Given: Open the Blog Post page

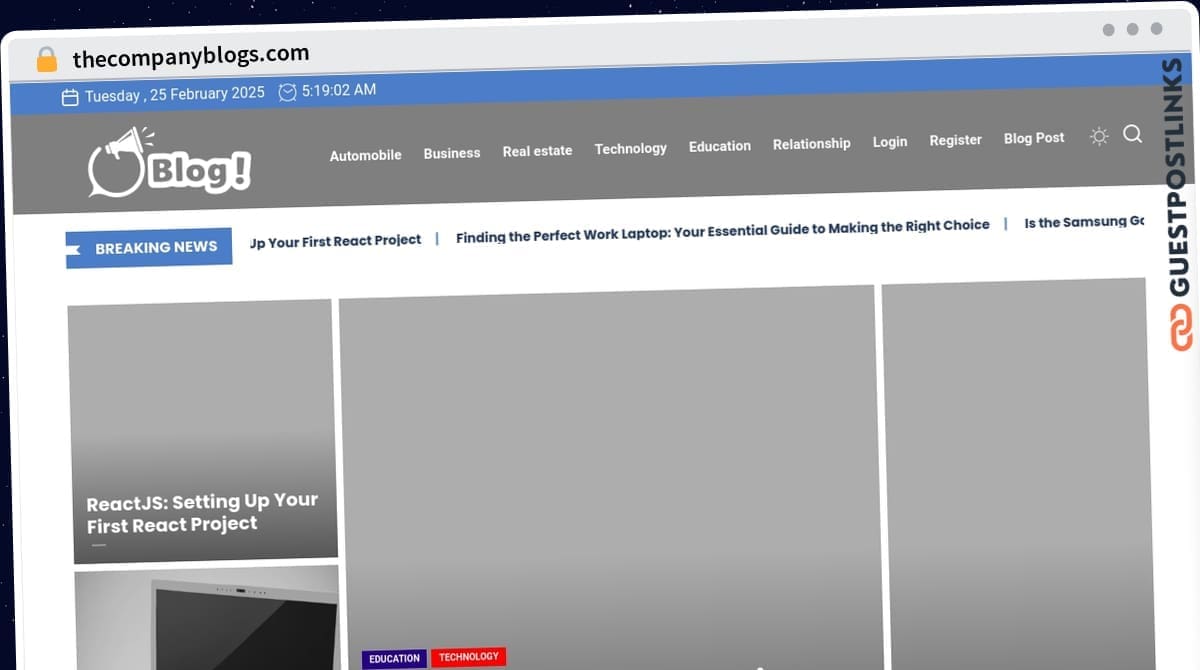Looking at the screenshot, I should pyautogui.click(x=1034, y=138).
